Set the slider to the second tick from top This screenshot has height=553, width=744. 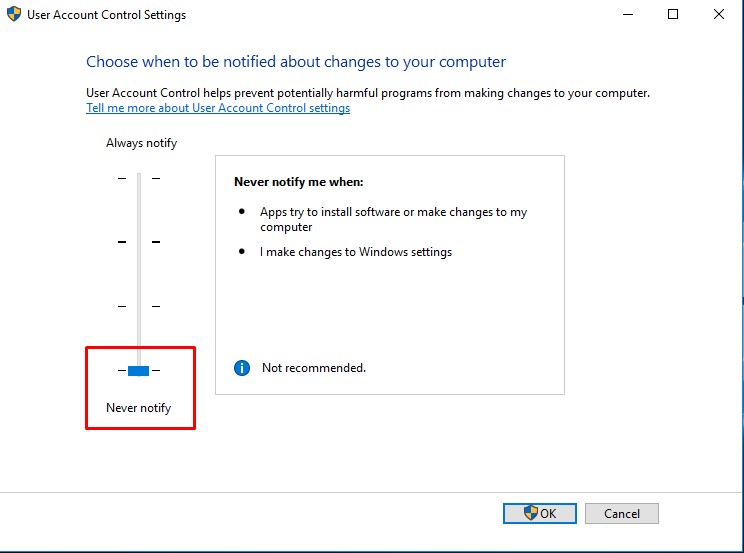click(x=139, y=242)
